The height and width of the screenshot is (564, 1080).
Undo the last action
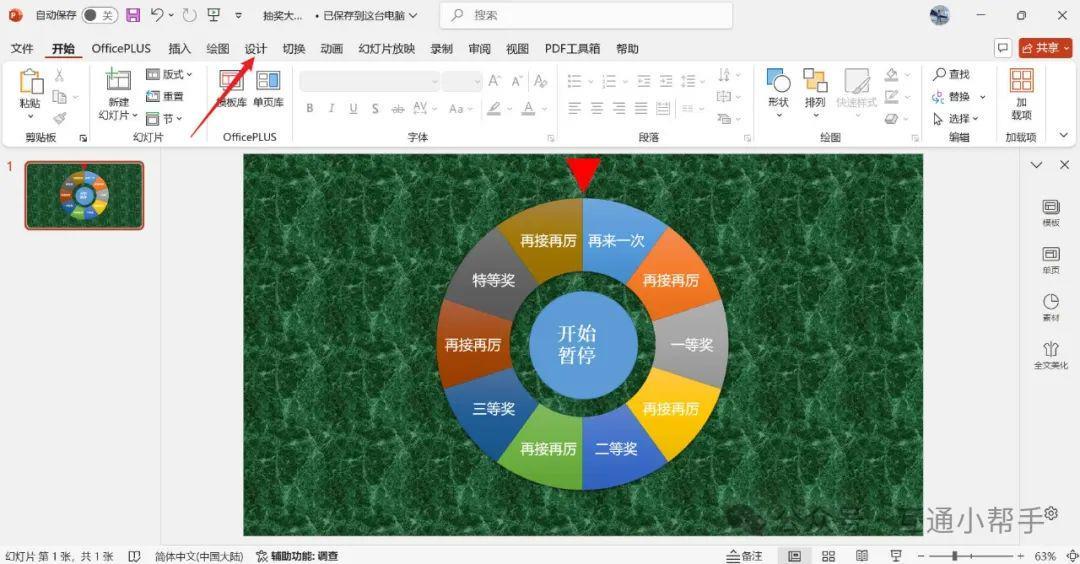click(156, 14)
